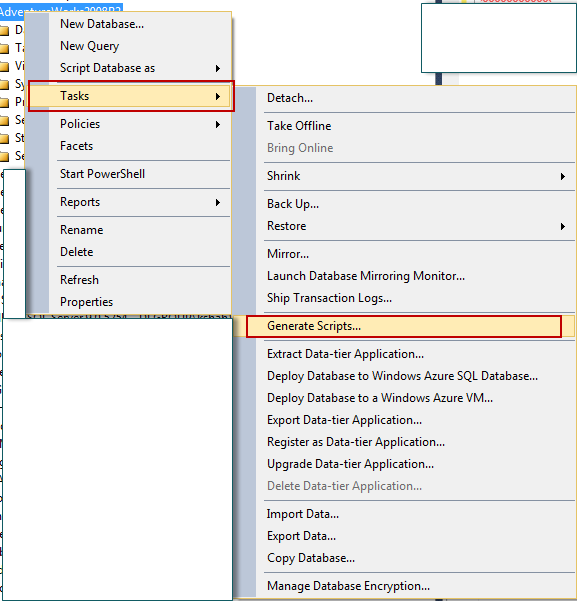Select Back Up... task
The image size is (577, 601).
coord(293,204)
